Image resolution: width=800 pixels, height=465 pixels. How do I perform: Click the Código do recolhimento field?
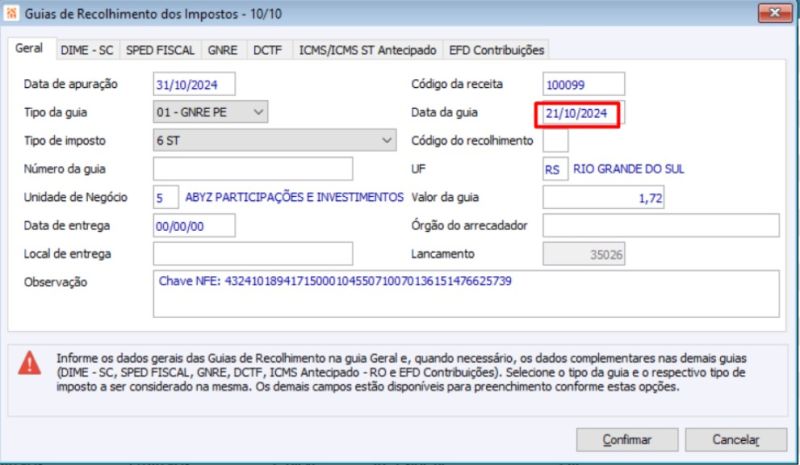tap(556, 140)
